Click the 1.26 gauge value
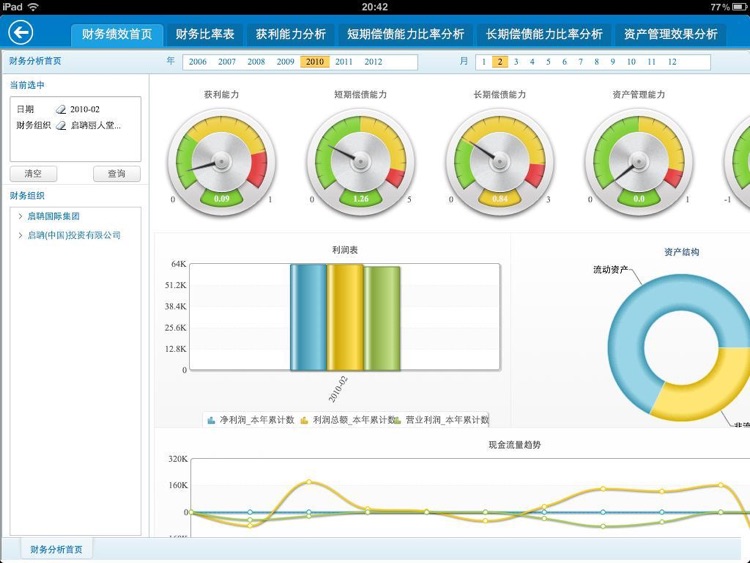Screen dimensions: 750x563 tap(361, 199)
